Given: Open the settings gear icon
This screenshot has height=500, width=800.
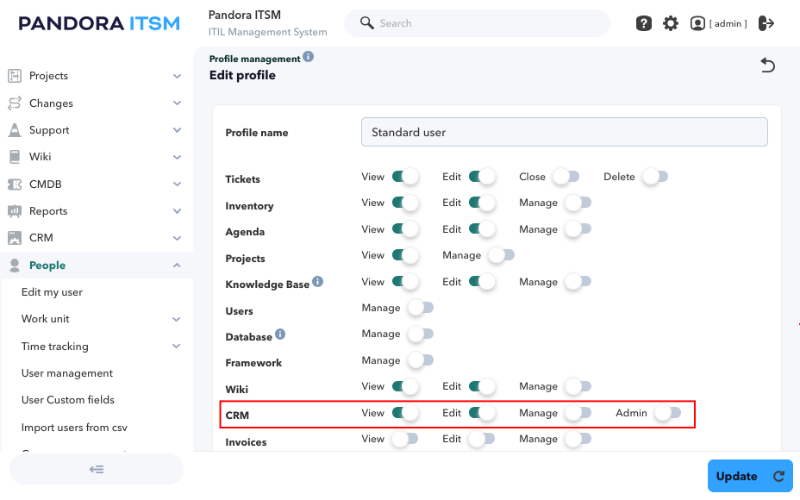Looking at the screenshot, I should (670, 23).
